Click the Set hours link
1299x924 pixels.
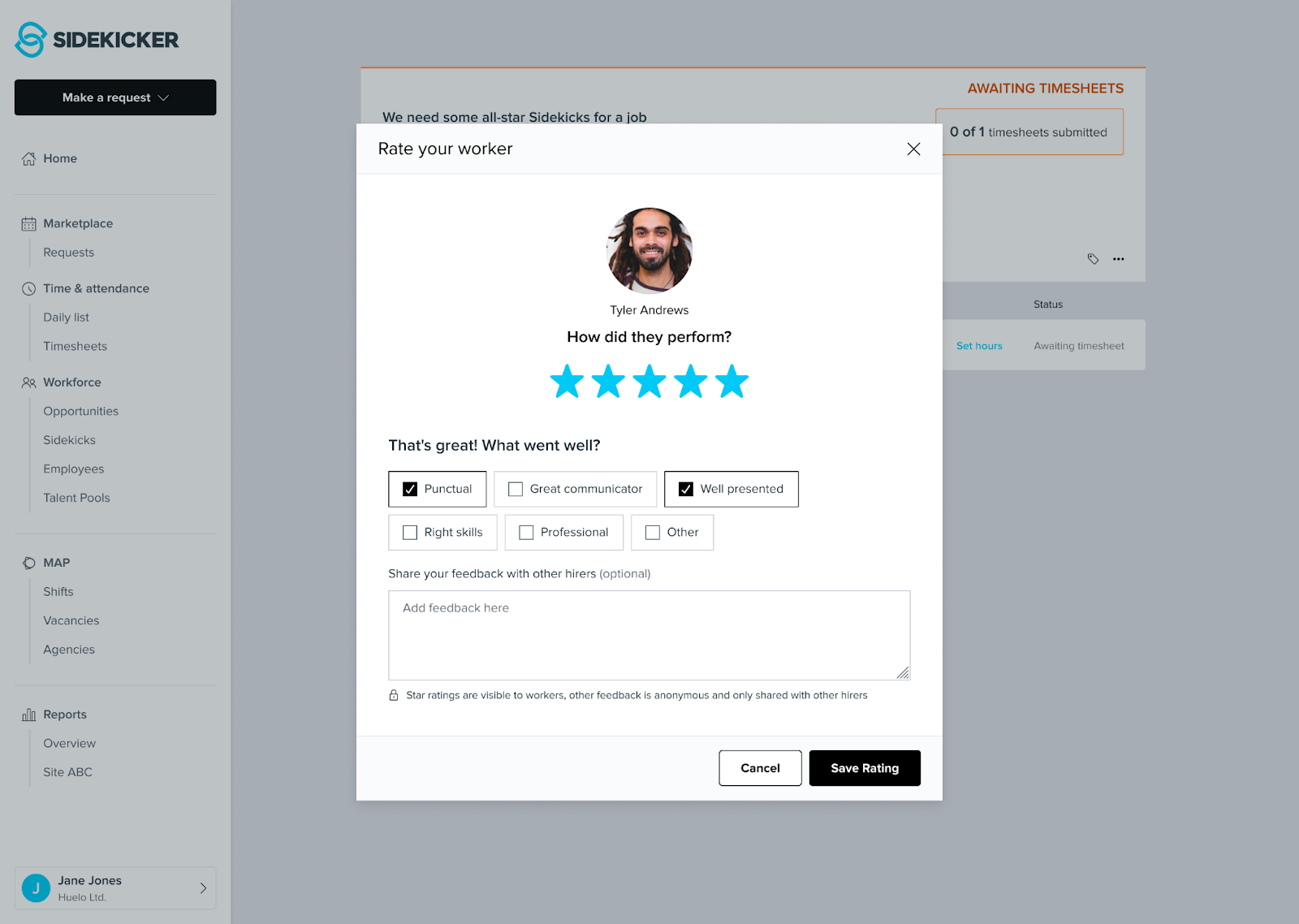(979, 346)
